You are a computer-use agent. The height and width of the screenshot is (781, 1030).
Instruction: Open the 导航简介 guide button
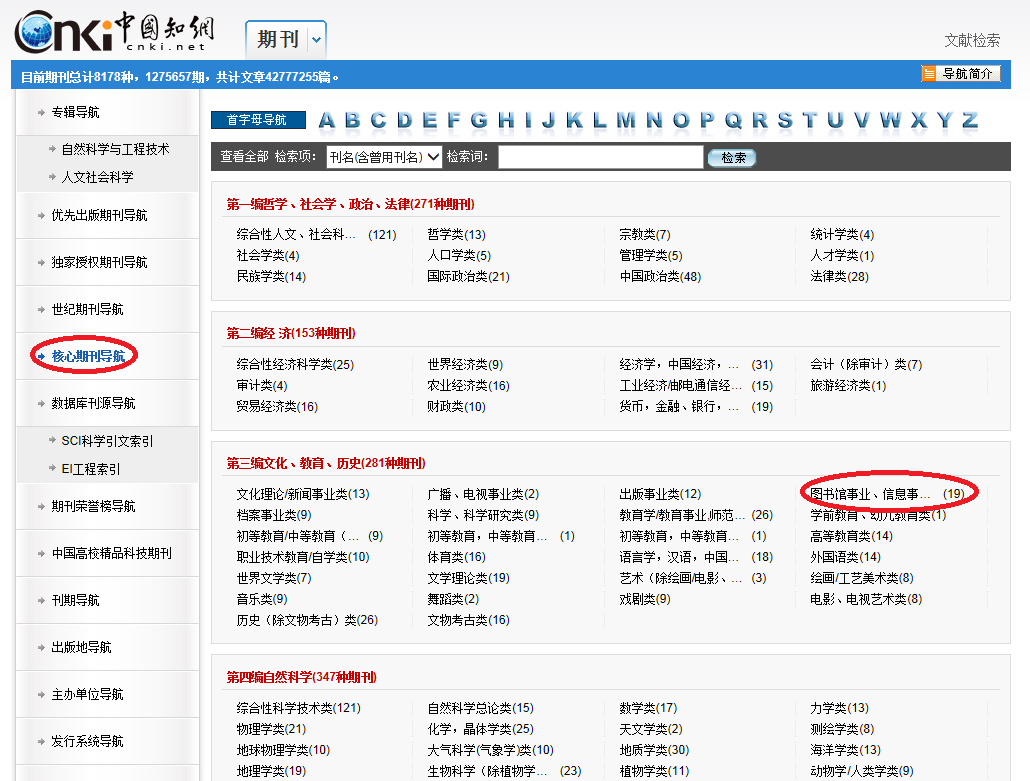click(961, 74)
